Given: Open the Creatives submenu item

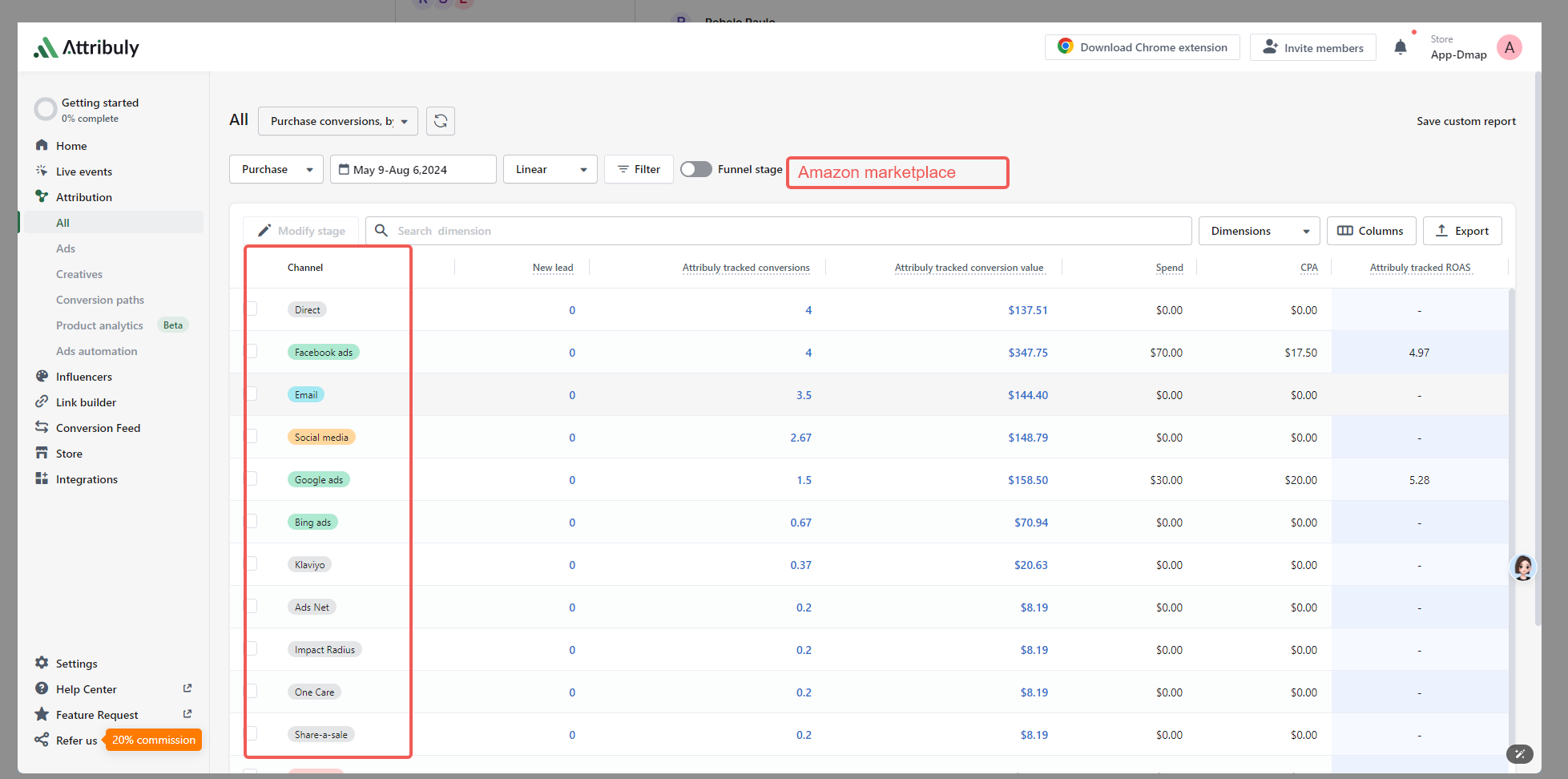Looking at the screenshot, I should [x=79, y=274].
